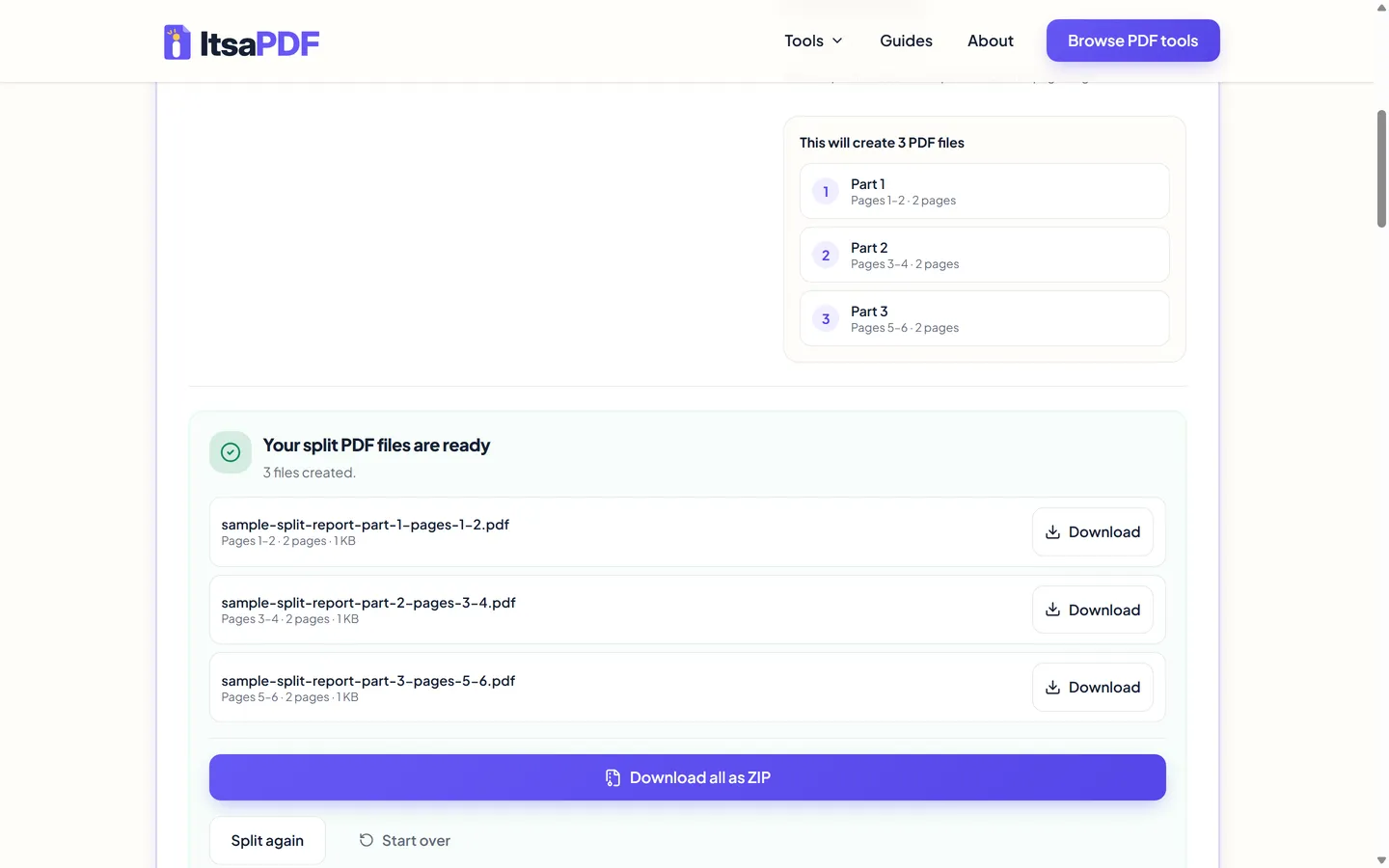The image size is (1389, 868).
Task: Click download icon for part-2 pages 3-4 file
Action: click(x=1053, y=610)
